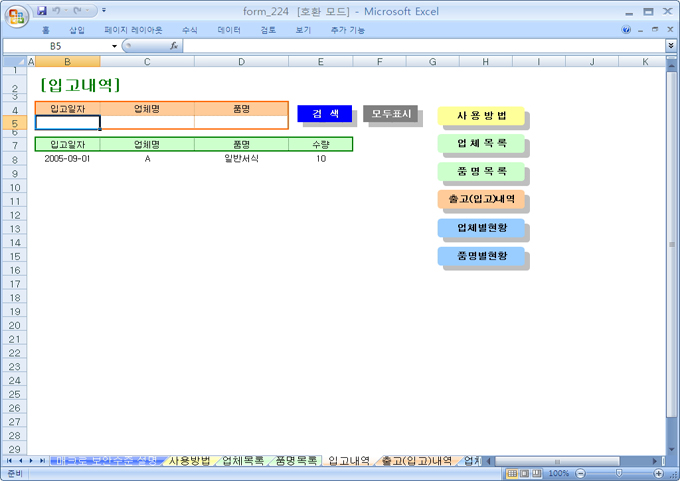Screen dimensions: 680x481
Task: Switch to Normal view in status bar
Action: [x=512, y=473]
